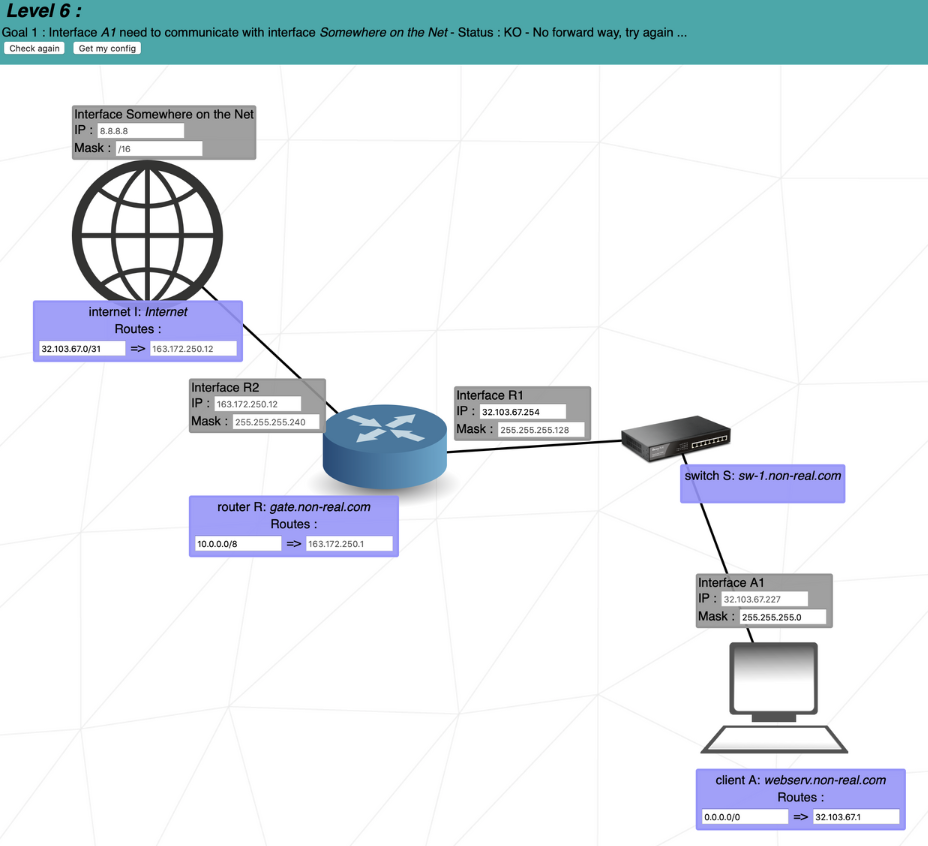Edit Somewhere on the Net Mask field

click(x=159, y=149)
